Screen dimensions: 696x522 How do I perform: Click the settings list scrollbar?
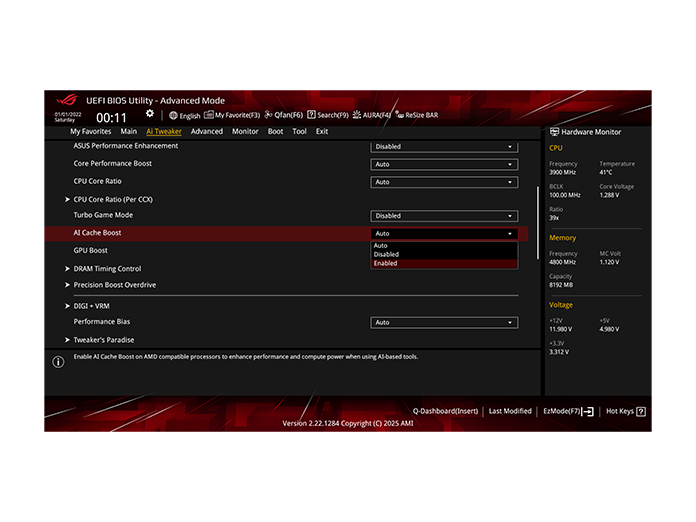click(538, 223)
